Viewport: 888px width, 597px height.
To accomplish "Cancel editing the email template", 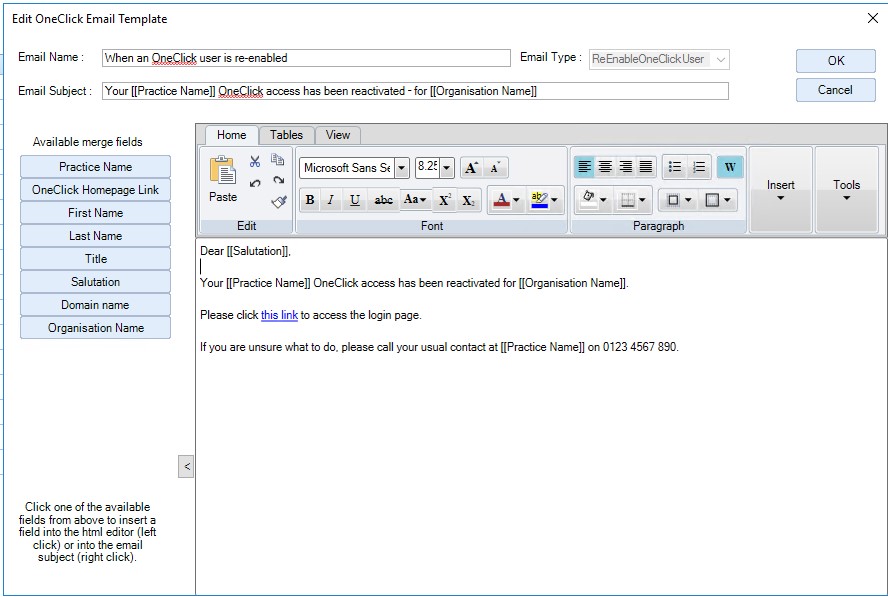I will (x=835, y=89).
